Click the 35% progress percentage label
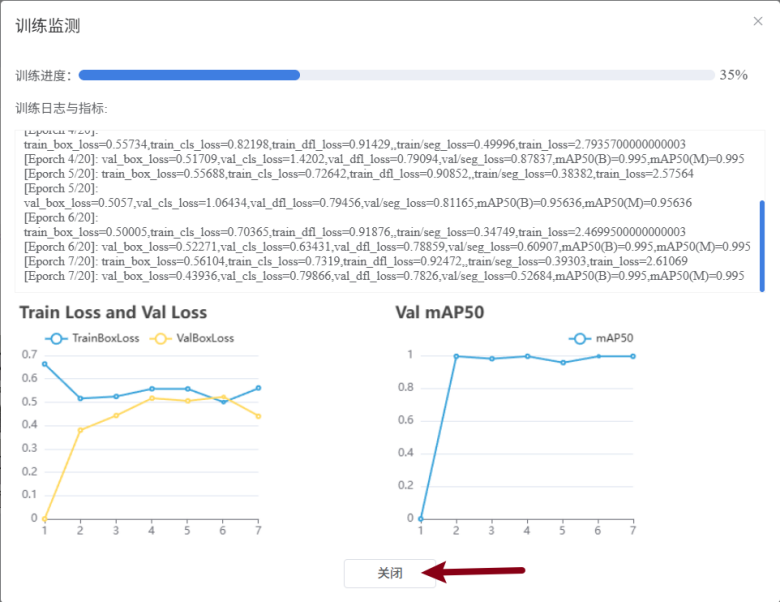 733,75
